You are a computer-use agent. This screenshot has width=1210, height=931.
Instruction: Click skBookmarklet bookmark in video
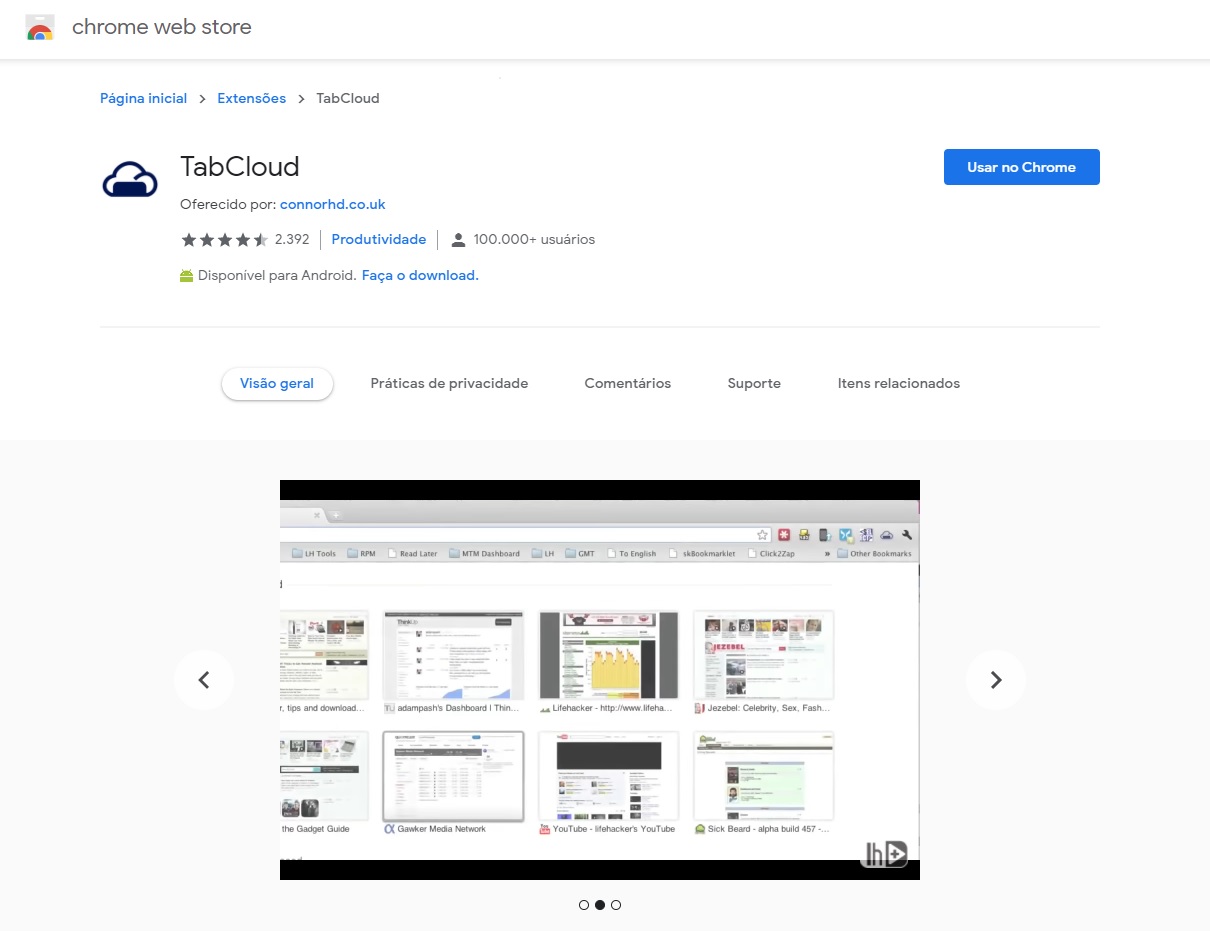tap(702, 553)
